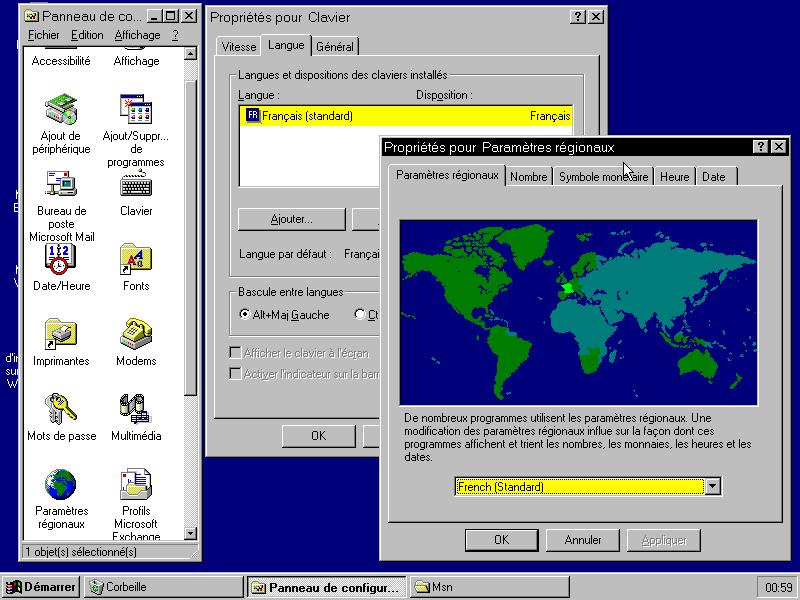Click the Control Panel vertical scrollbar thumb
800x600 pixels.
tap(190, 237)
